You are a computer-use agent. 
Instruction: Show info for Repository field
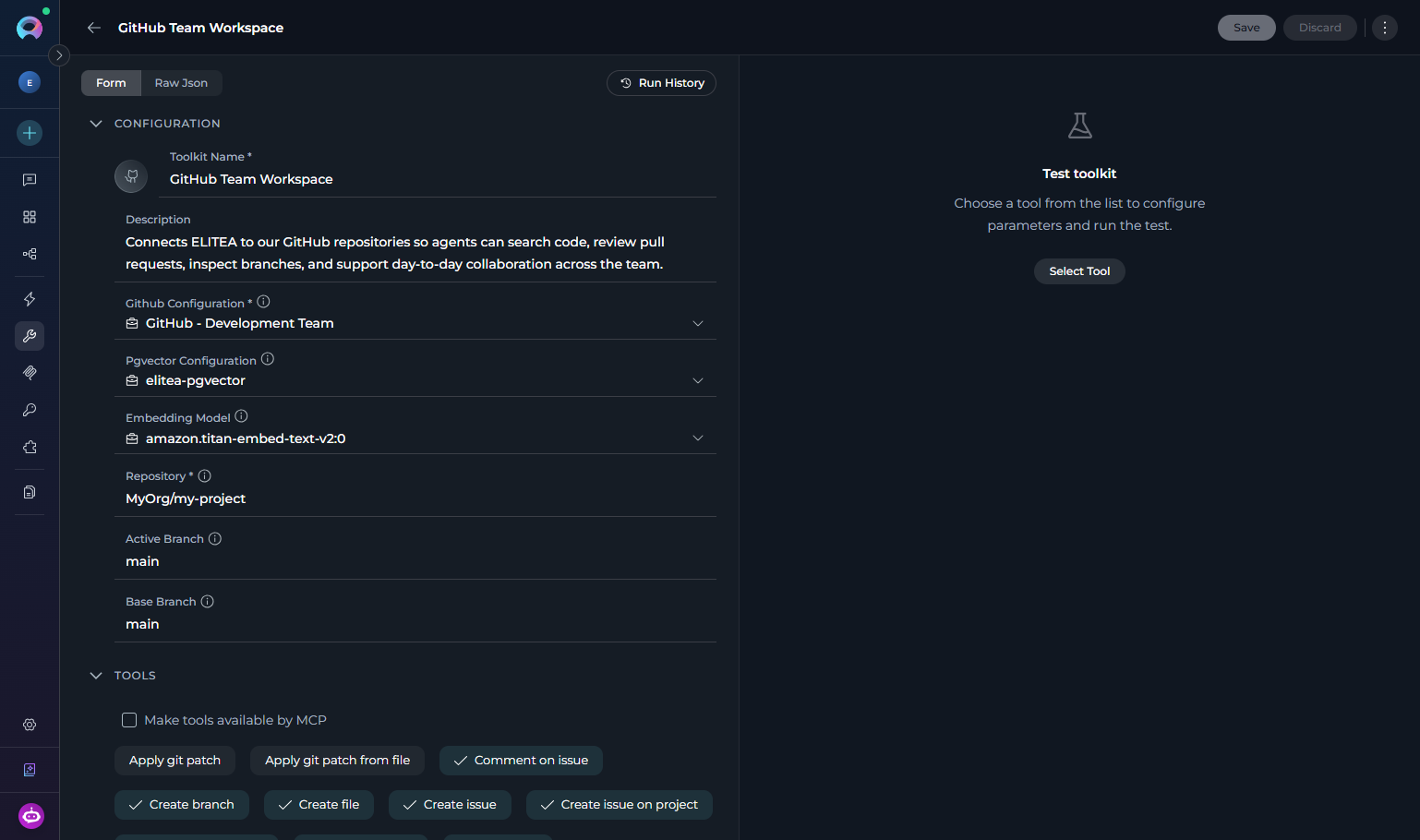tap(205, 475)
